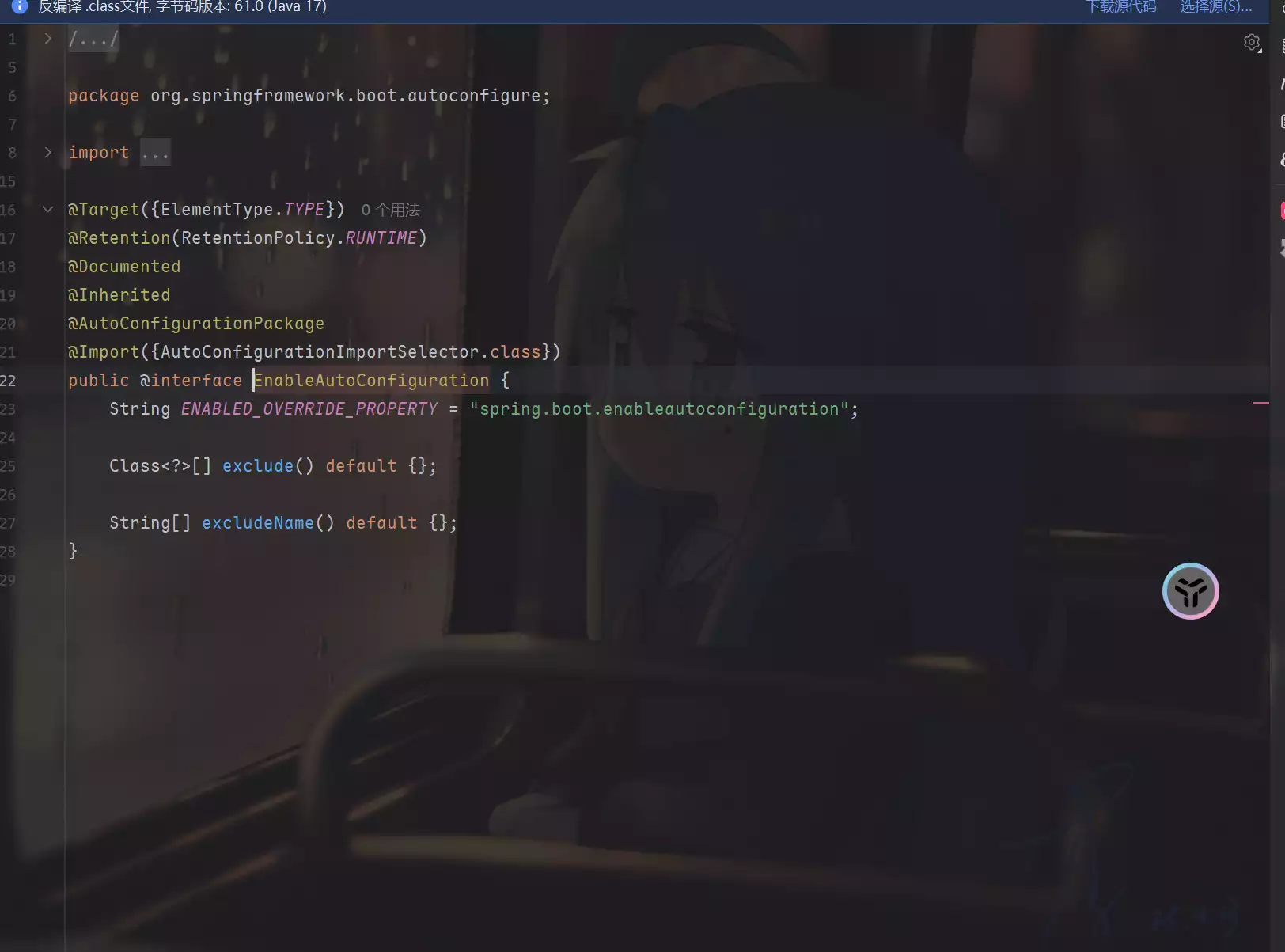Click the info icon in the decompile banner

point(20,6)
